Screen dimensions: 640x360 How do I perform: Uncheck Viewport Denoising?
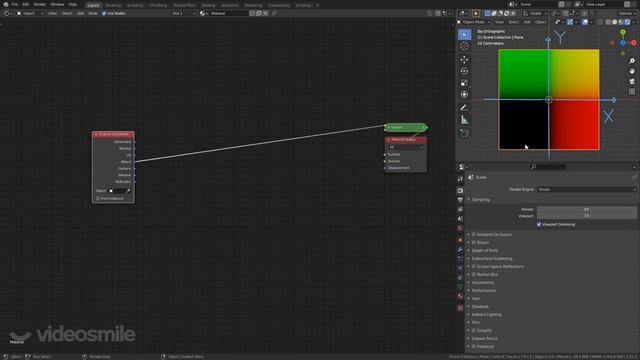(x=539, y=224)
